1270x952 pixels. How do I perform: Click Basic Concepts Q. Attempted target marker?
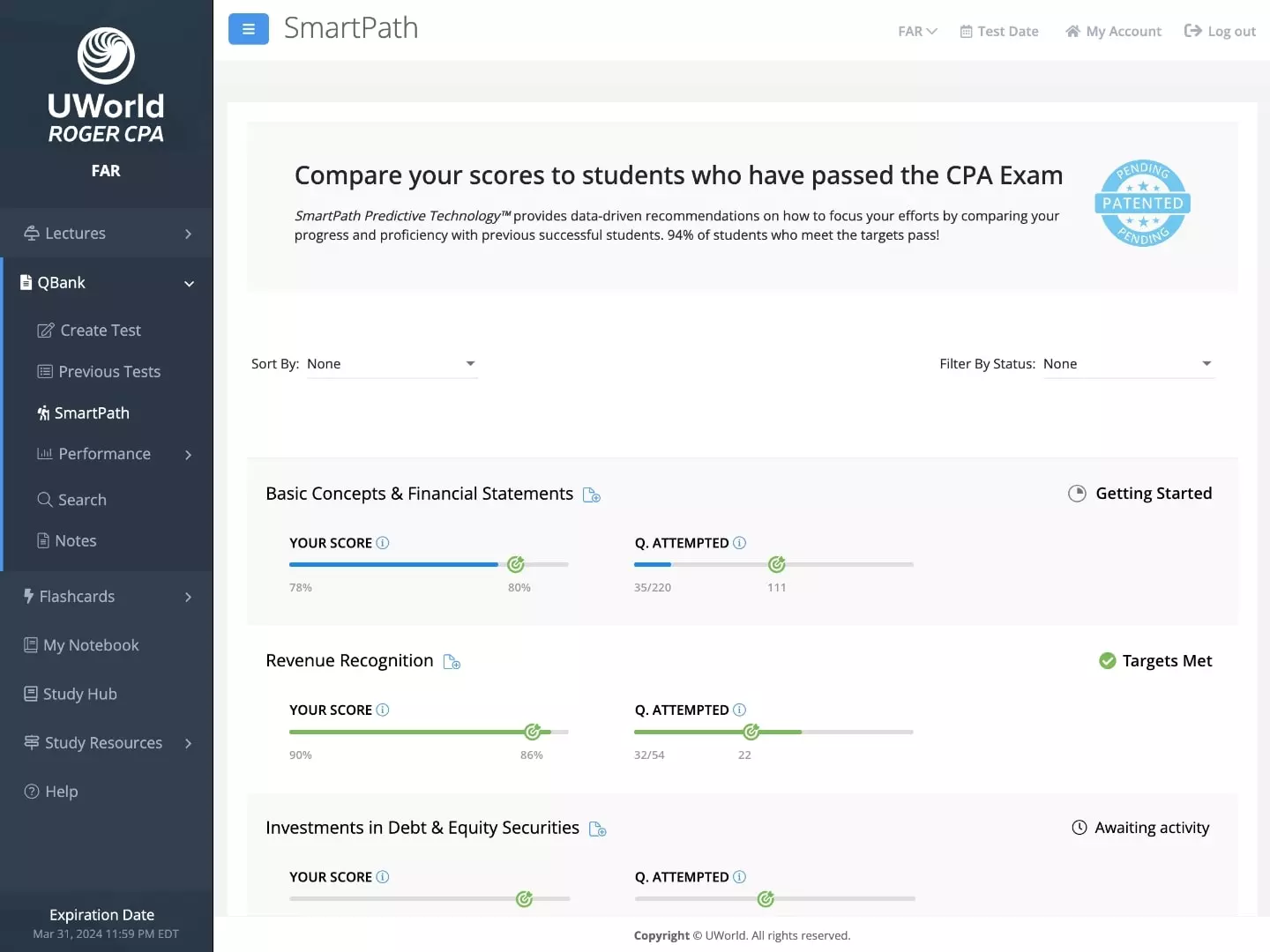pos(777,564)
